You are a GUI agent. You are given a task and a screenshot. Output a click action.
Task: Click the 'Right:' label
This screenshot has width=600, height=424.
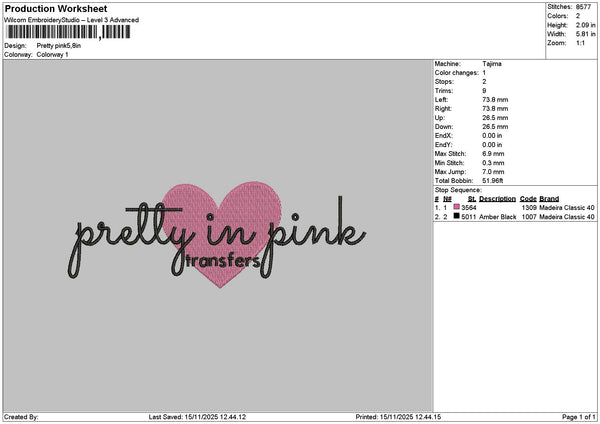click(444, 109)
